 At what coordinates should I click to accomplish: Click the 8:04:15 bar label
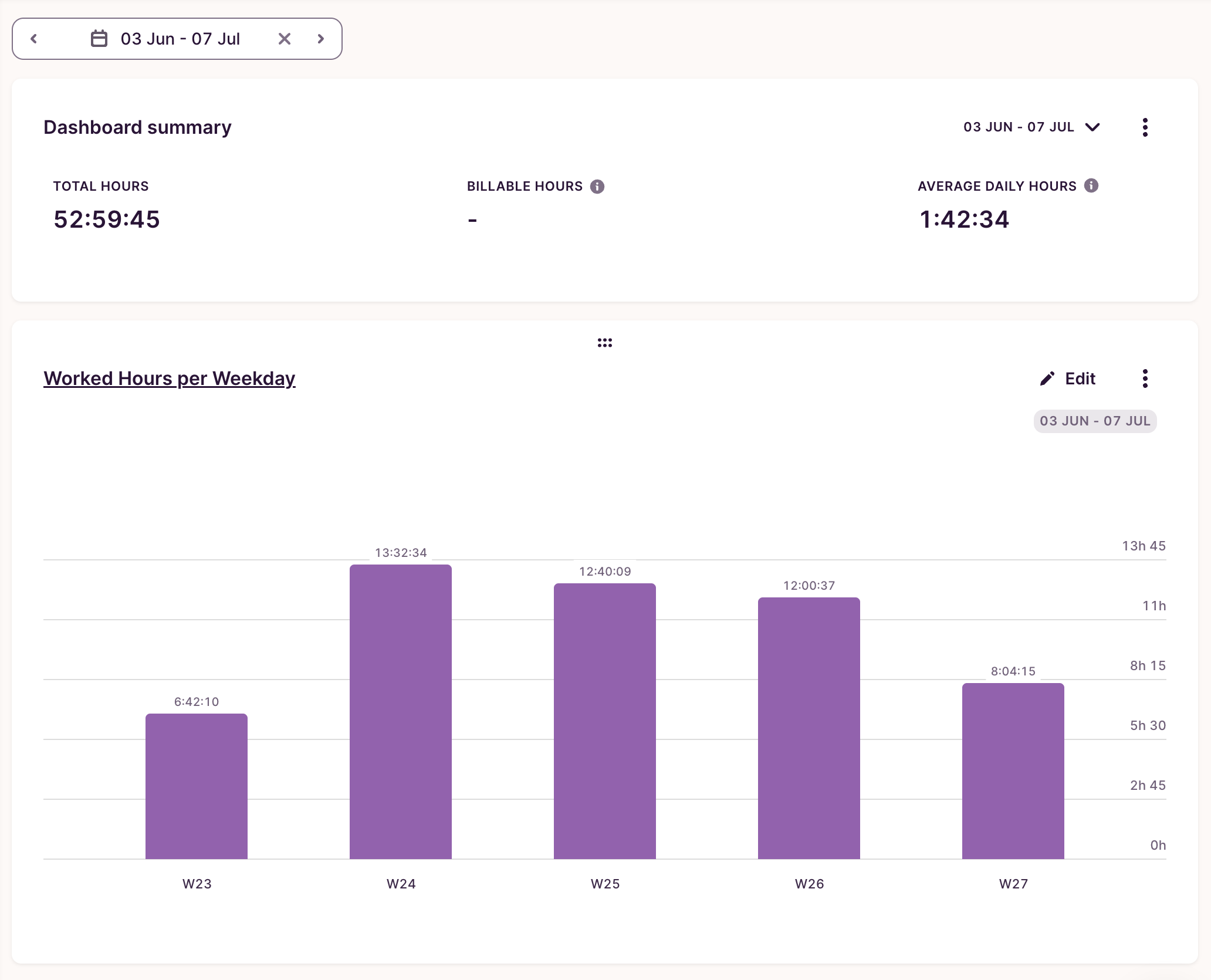pos(1013,671)
